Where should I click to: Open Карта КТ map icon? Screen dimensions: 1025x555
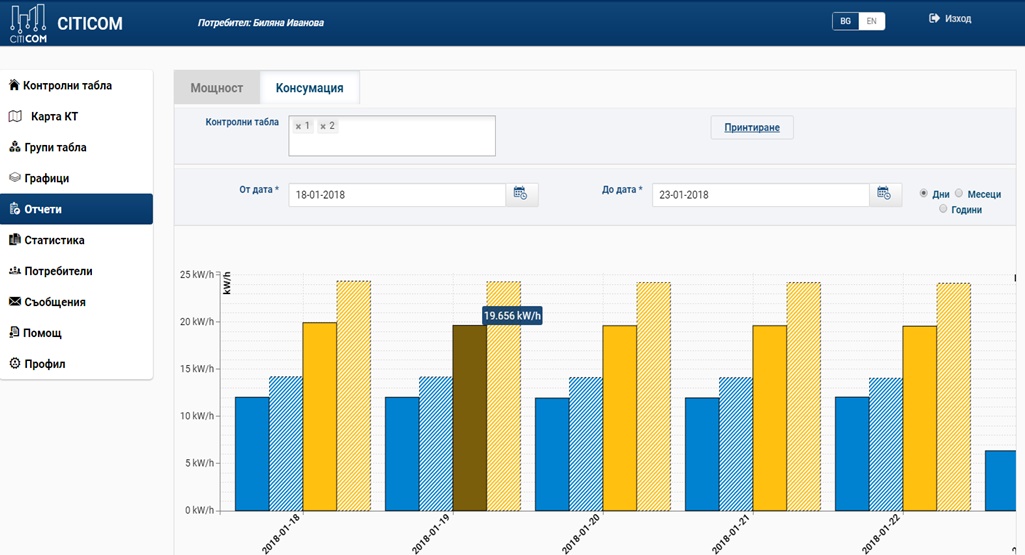pyautogui.click(x=15, y=117)
